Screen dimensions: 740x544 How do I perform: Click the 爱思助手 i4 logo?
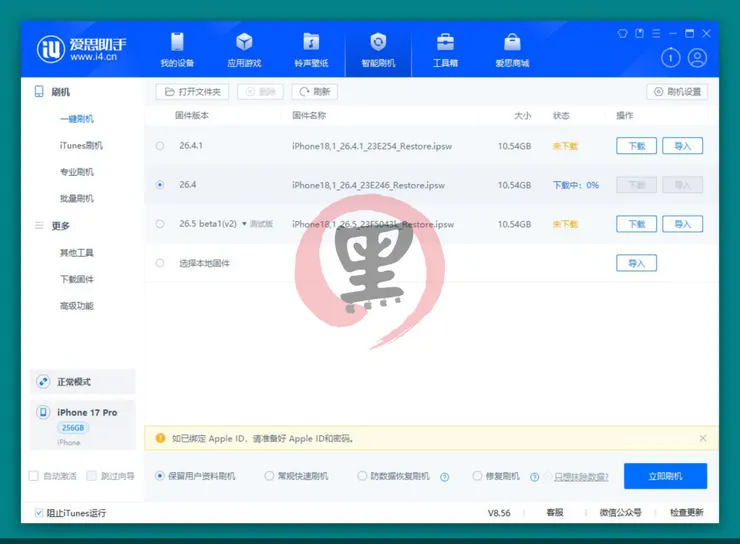click(81, 49)
